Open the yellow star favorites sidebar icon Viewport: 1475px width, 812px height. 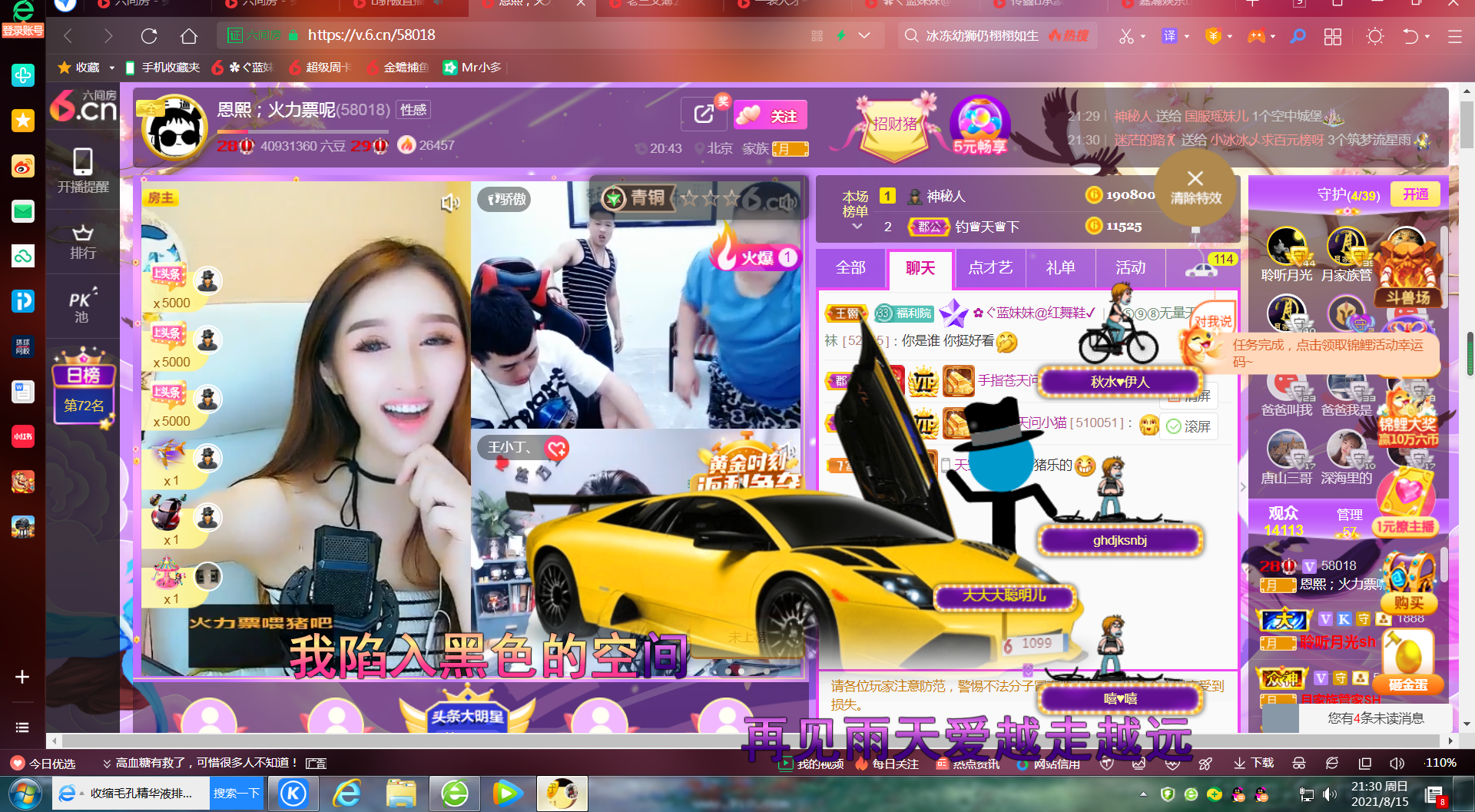coord(23,121)
